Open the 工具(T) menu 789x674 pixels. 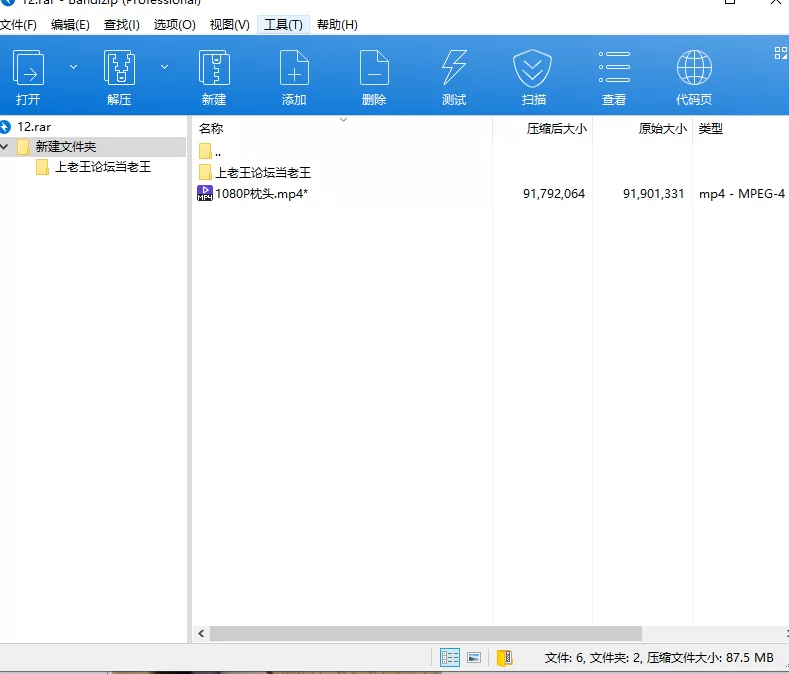(x=283, y=24)
